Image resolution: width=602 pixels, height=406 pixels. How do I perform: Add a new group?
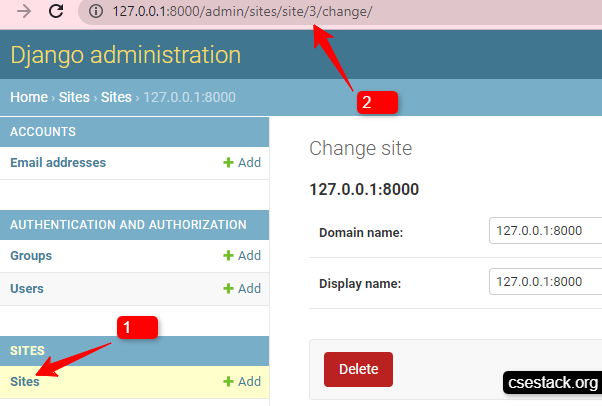click(x=242, y=255)
